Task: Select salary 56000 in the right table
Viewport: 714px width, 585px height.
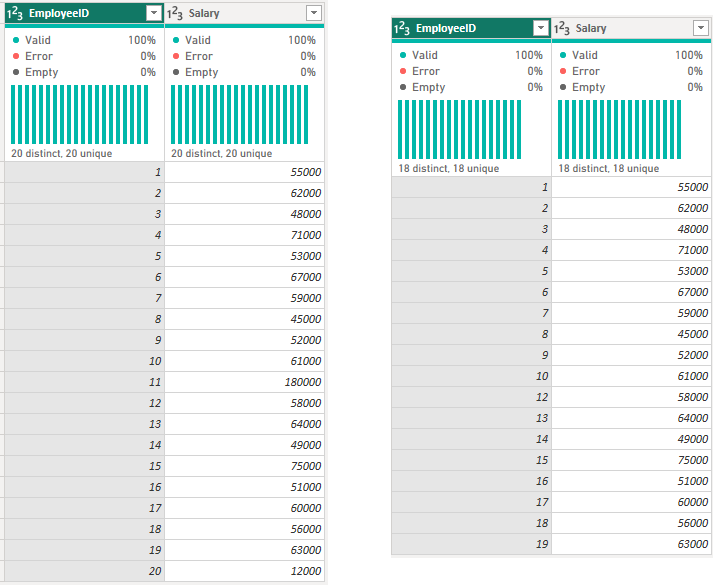Action: point(631,523)
